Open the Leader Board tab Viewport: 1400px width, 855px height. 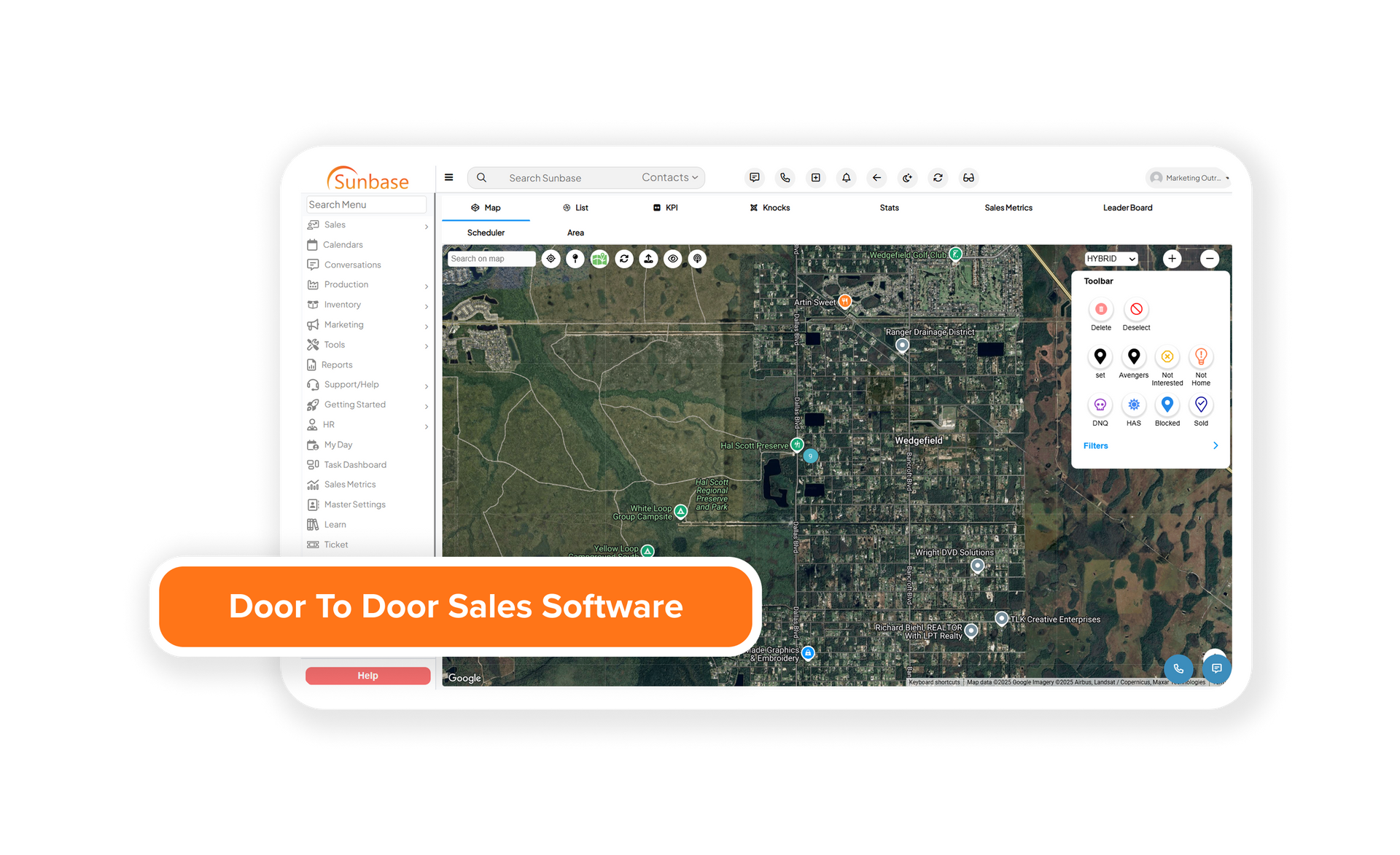pyautogui.click(x=1128, y=208)
